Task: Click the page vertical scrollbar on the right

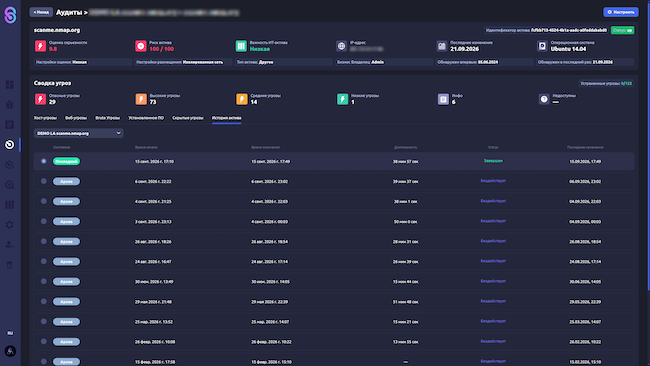Action: click(648, 145)
